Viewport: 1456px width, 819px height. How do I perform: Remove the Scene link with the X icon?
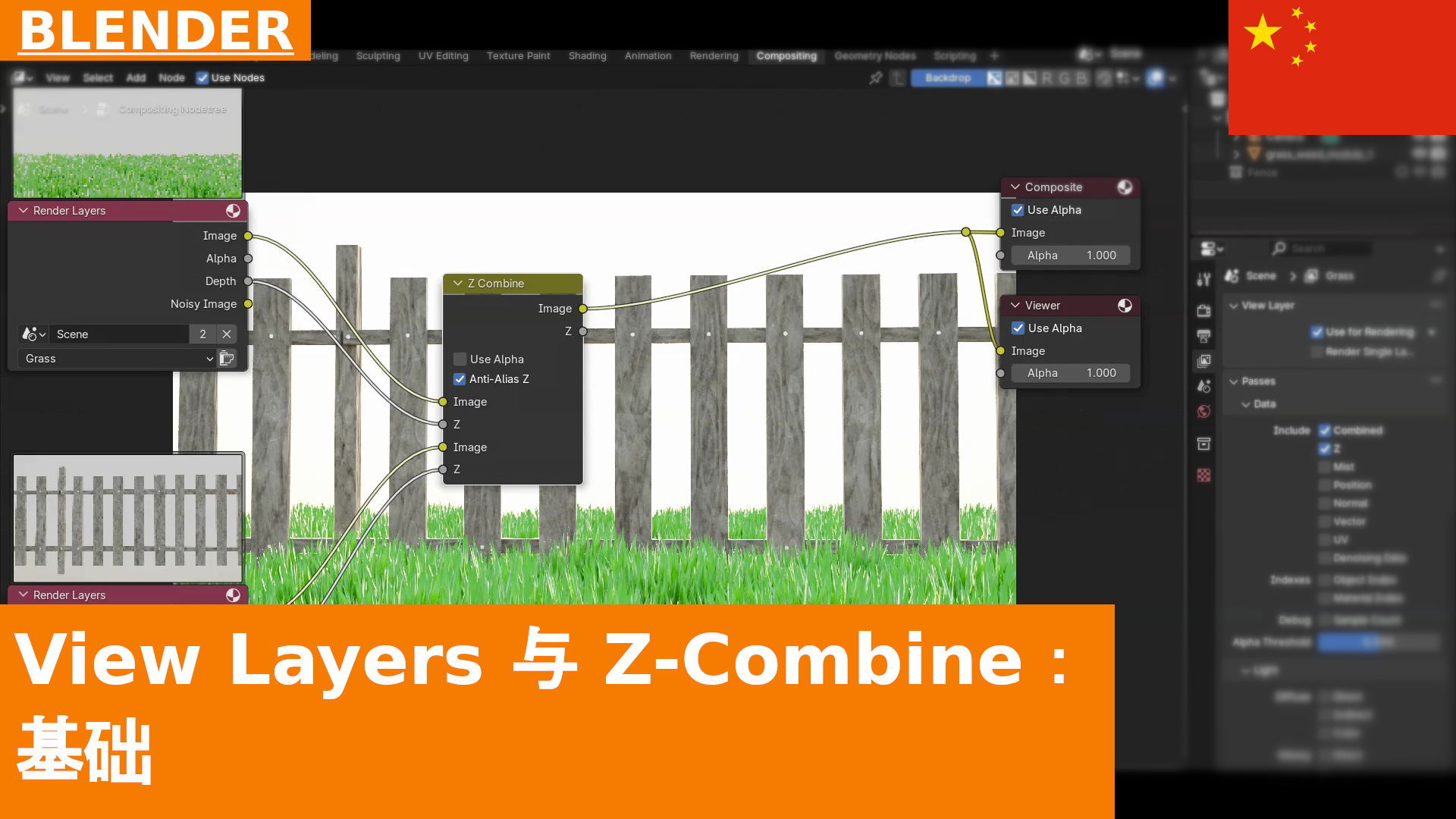click(227, 334)
